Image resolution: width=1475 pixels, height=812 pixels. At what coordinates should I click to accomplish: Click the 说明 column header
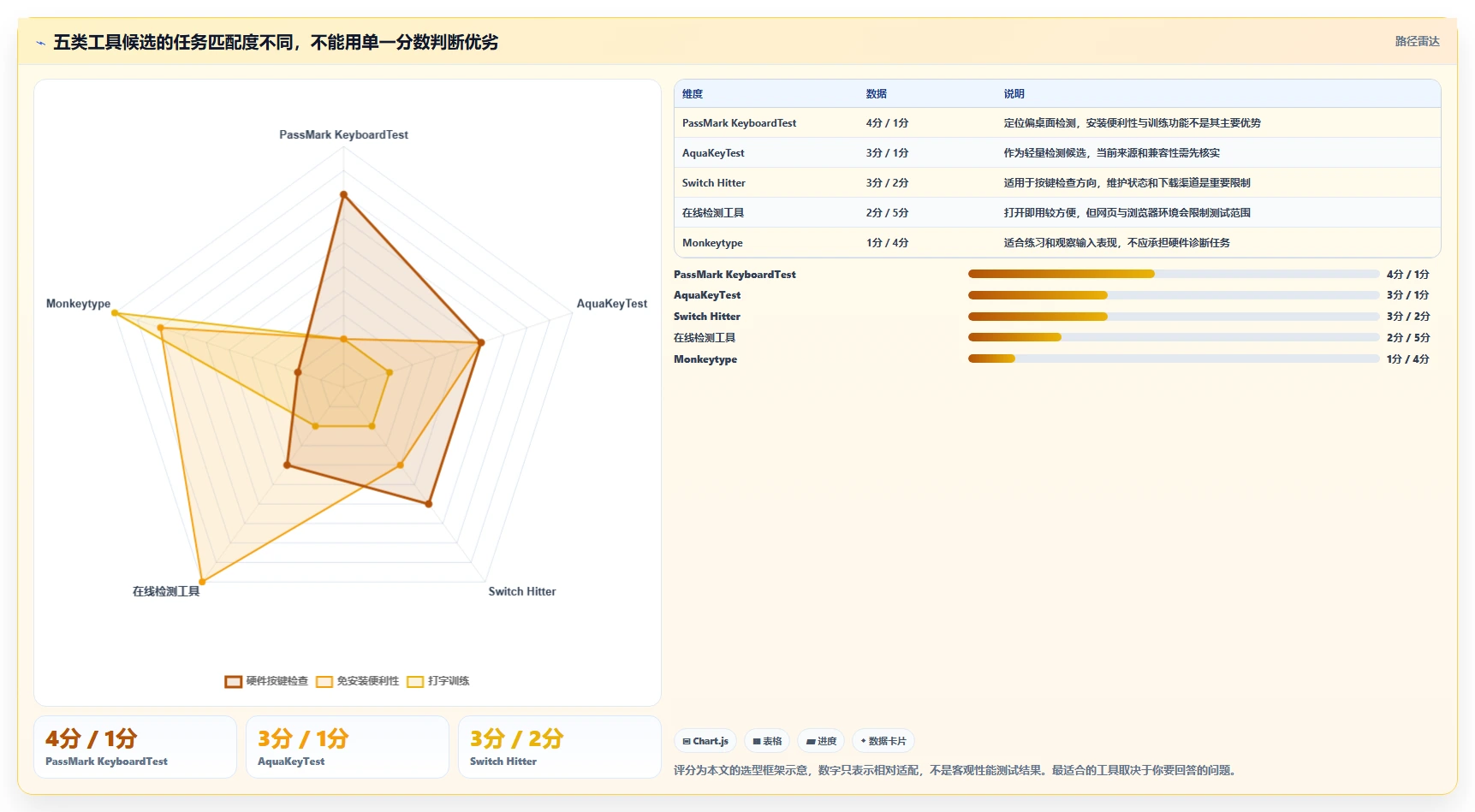(x=1014, y=94)
